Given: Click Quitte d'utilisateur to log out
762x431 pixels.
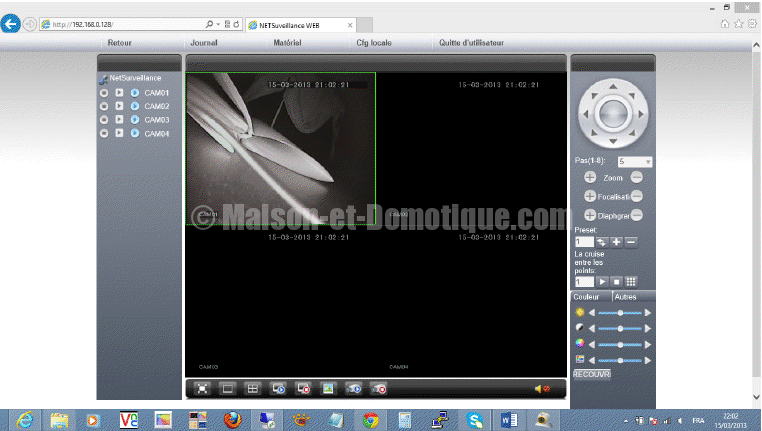Looking at the screenshot, I should (471, 43).
